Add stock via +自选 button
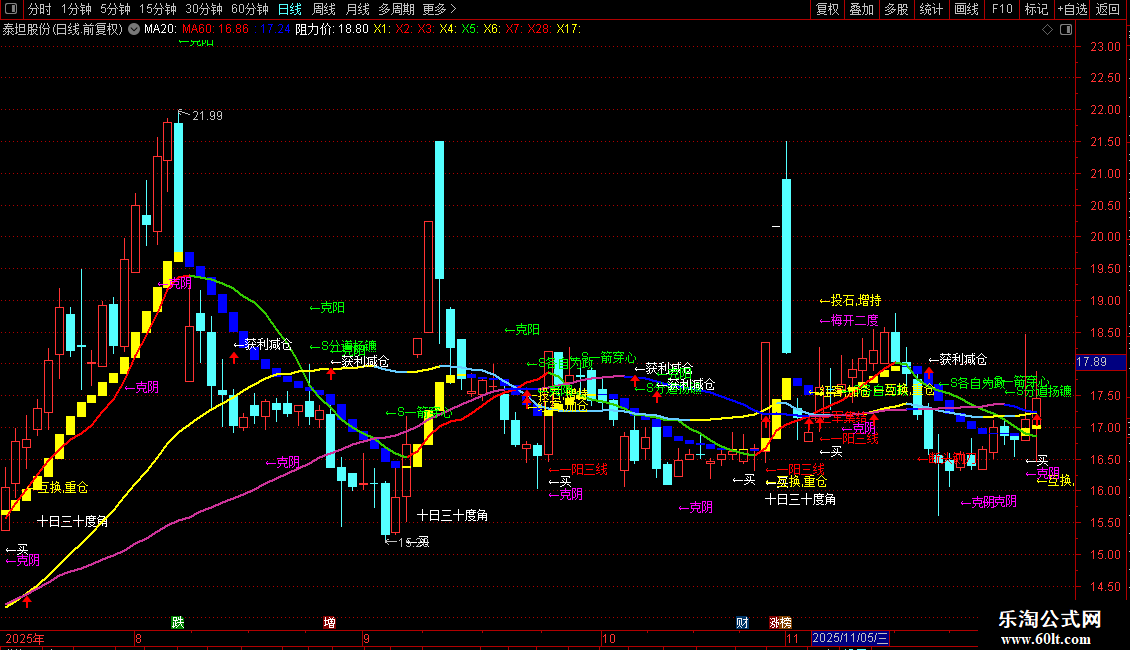This screenshot has height=650, width=1130. [x=1072, y=9]
